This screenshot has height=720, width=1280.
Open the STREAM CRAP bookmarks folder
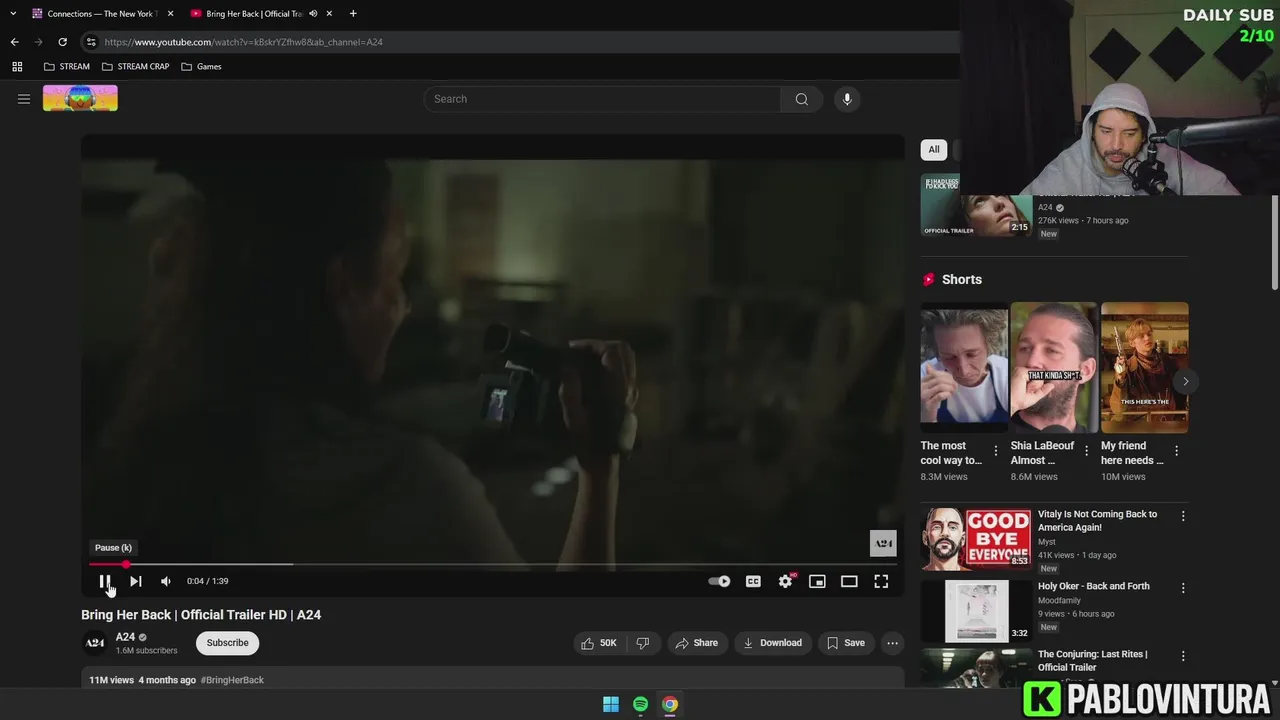[x=136, y=67]
